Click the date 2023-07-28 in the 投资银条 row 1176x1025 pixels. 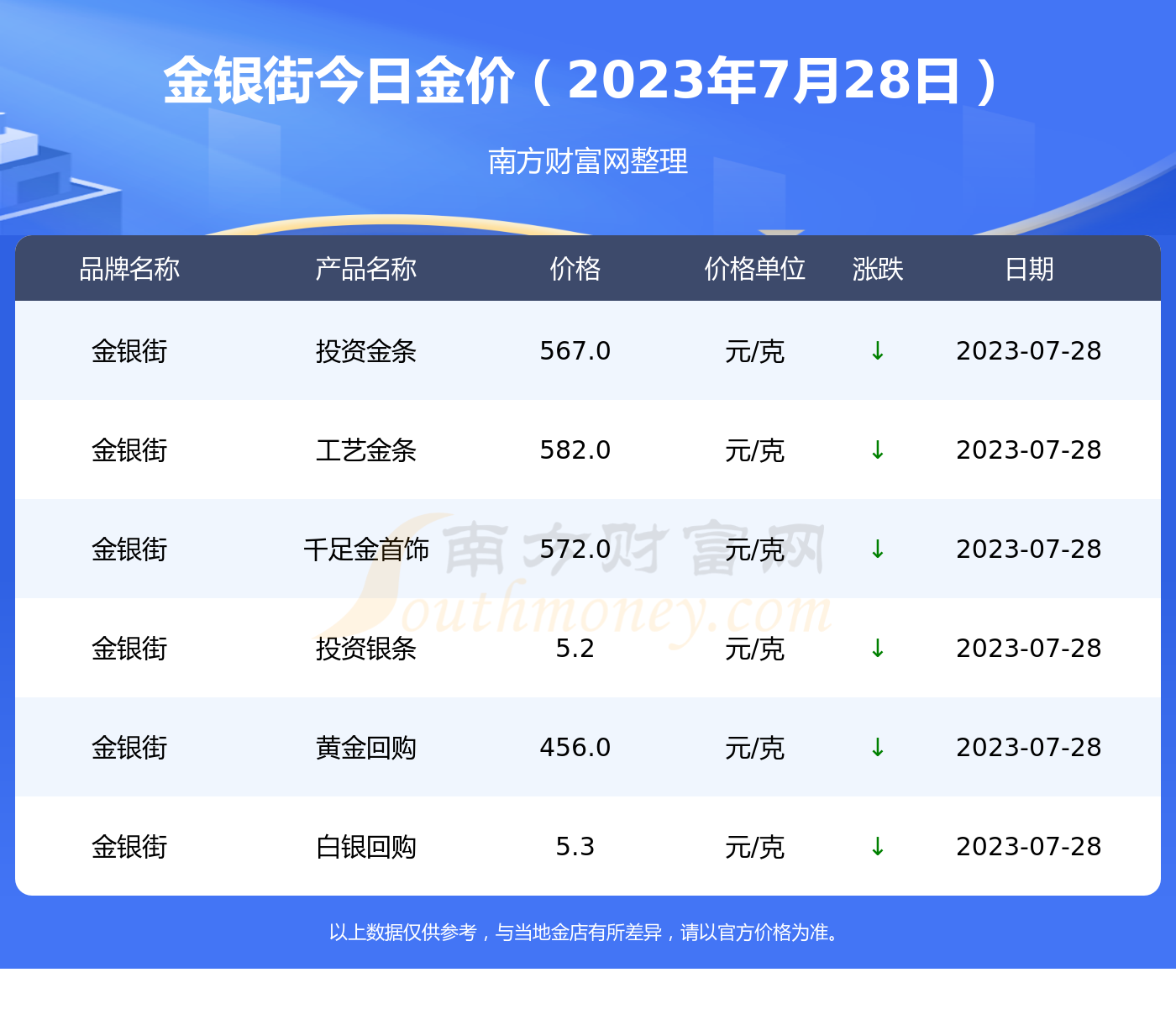point(1029,649)
